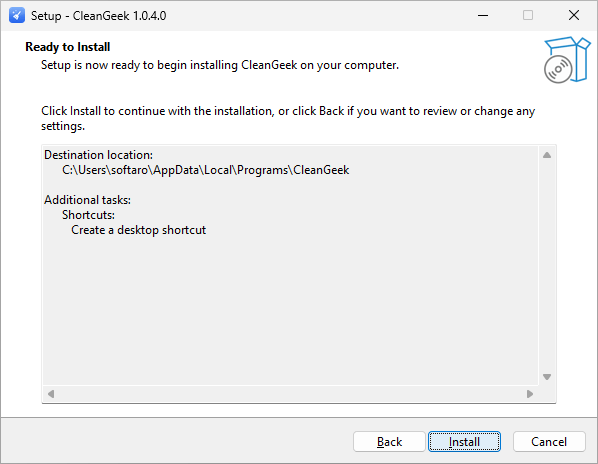Close the Setup window with X
This screenshot has height=464, width=598.
click(574, 16)
